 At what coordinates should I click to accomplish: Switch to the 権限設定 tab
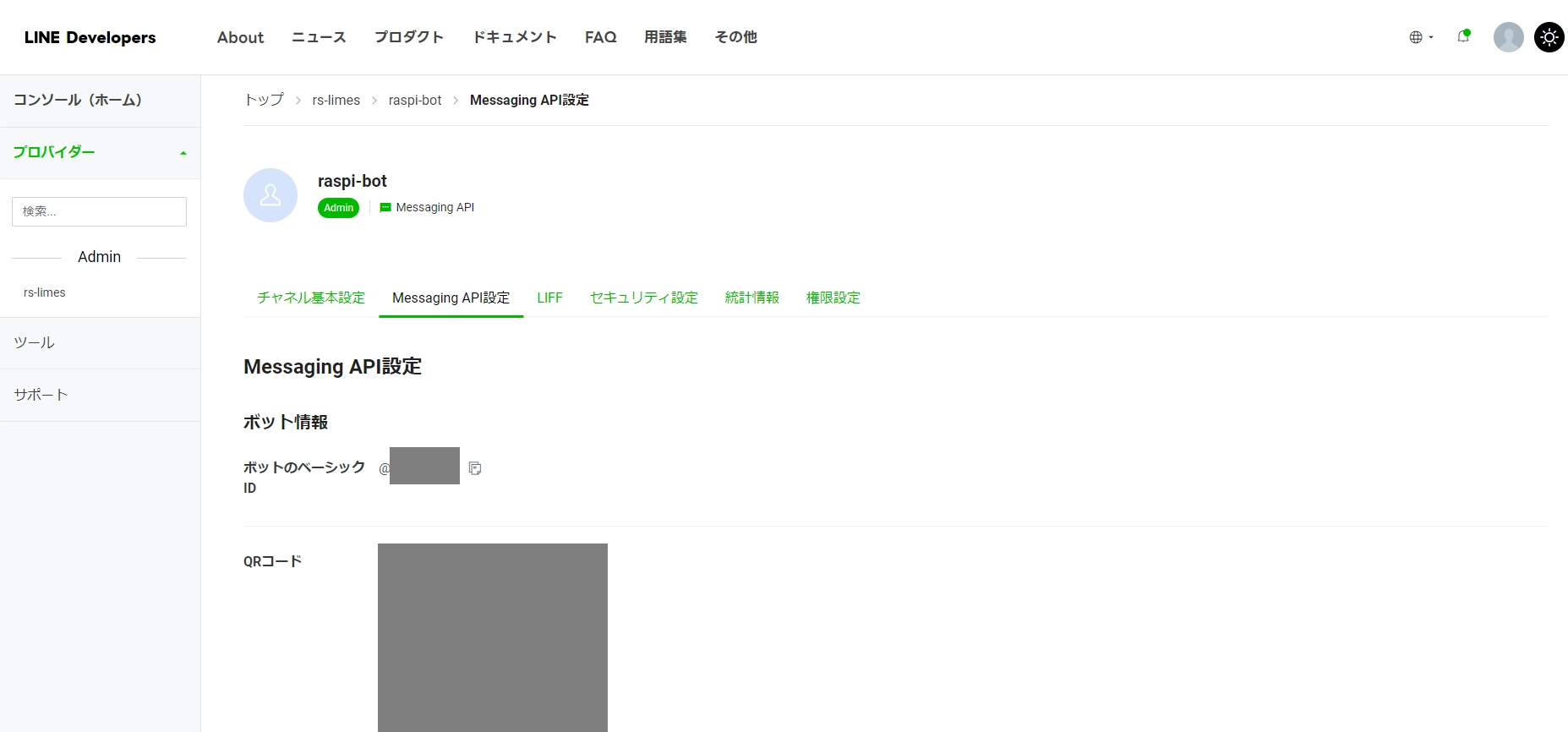pos(833,298)
